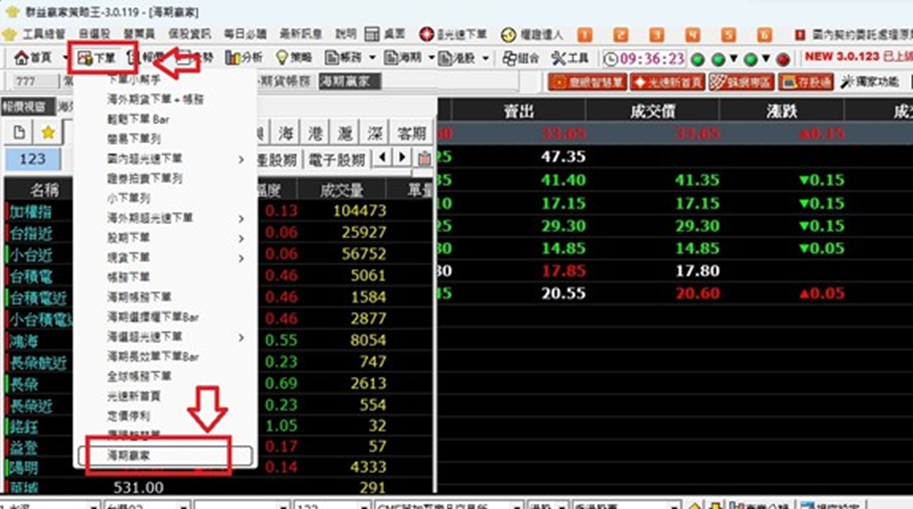Image resolution: width=913 pixels, height=509 pixels.
Task: Select the 滬 market tab
Action: coord(345,133)
